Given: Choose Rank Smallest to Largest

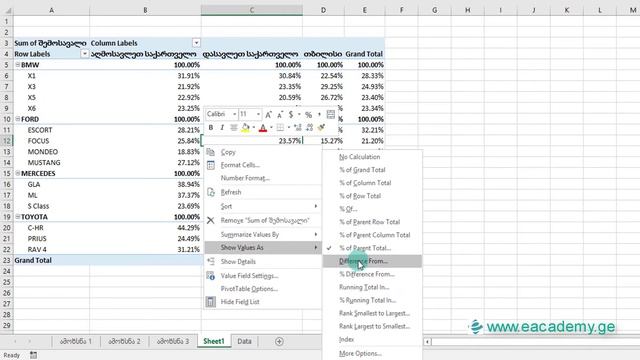Looking at the screenshot, I should click(372, 313).
